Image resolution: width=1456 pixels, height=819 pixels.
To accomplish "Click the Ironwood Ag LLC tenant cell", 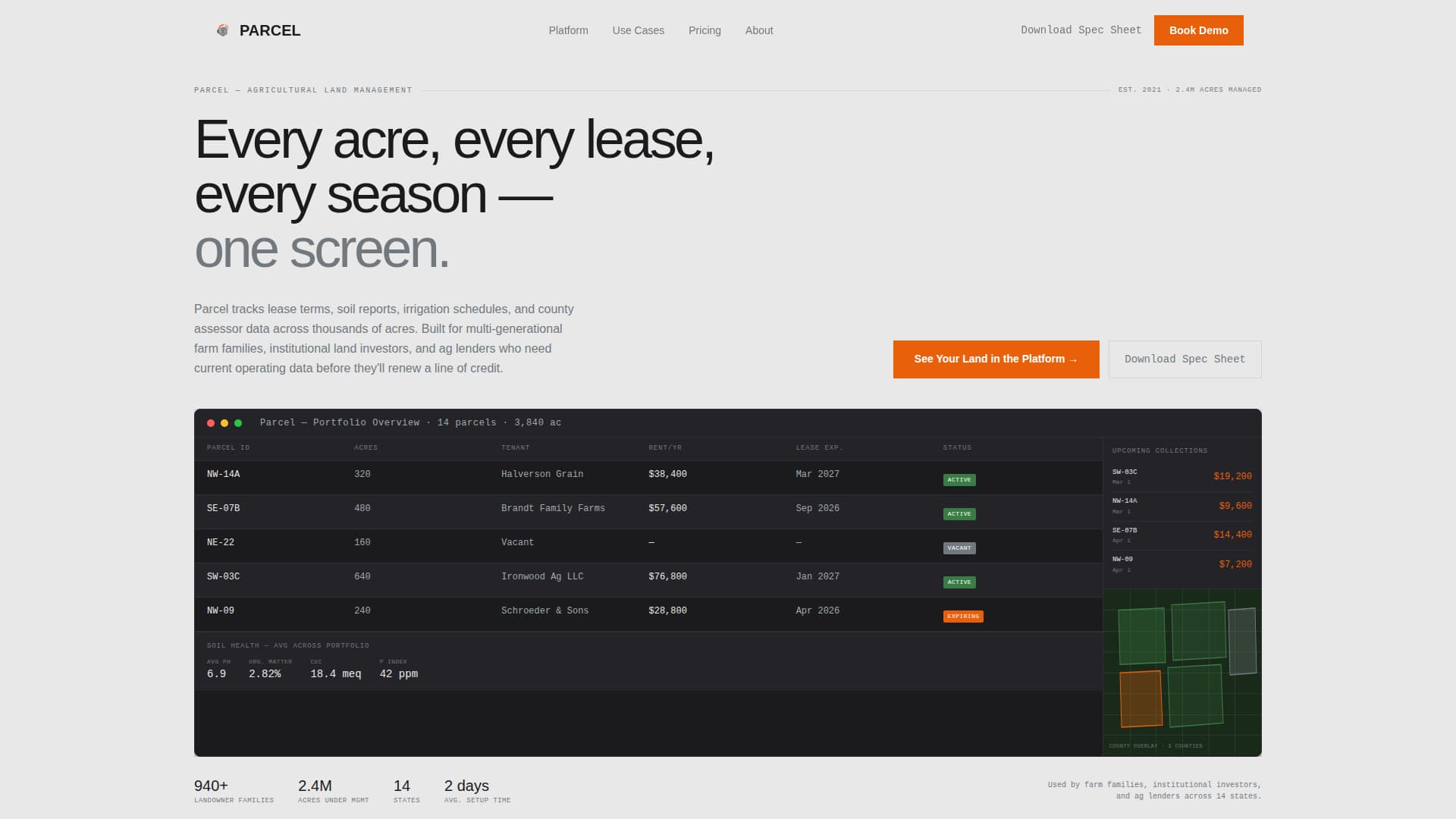I will tap(542, 576).
